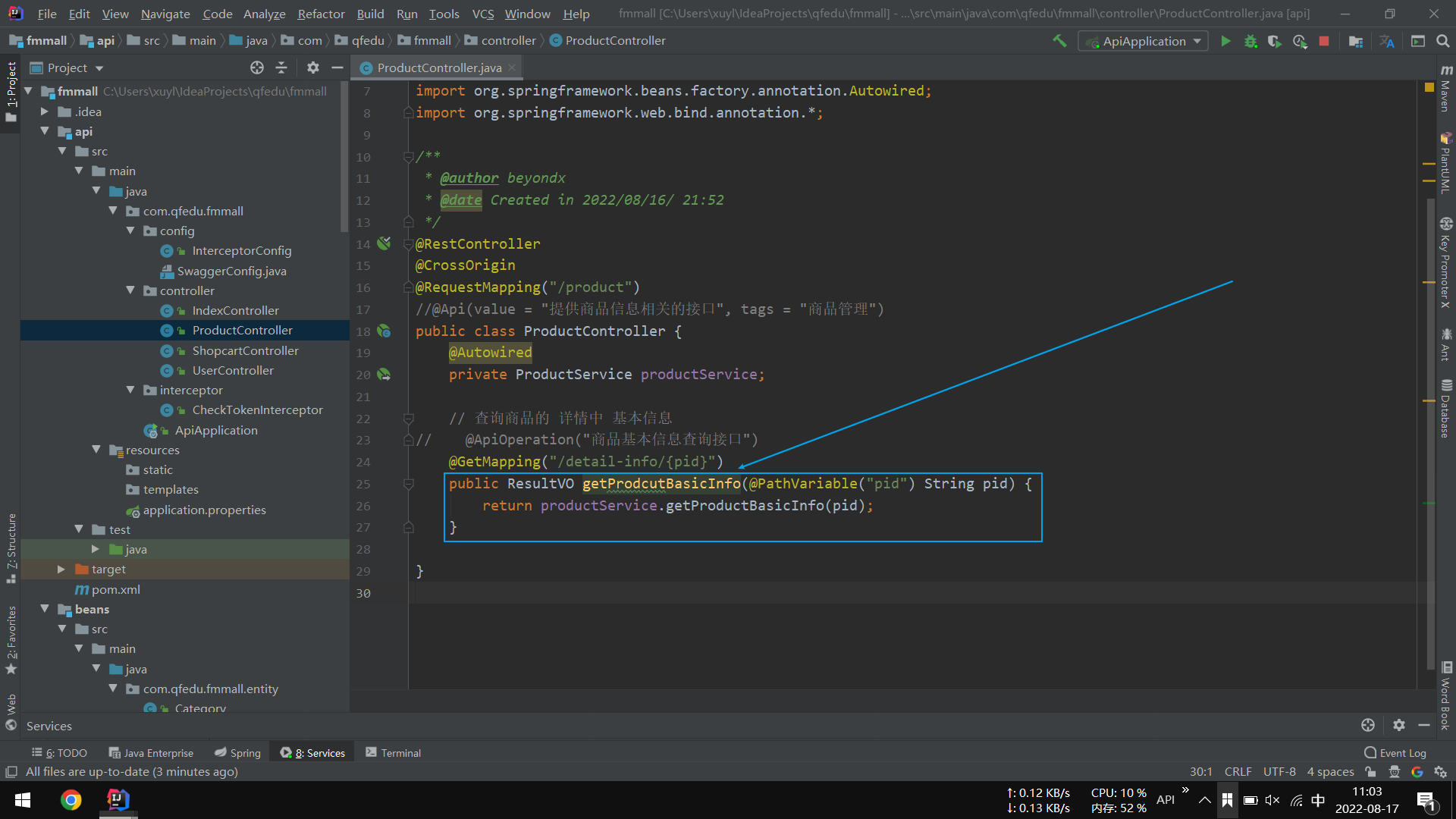
Task: Click the controller breadcrumb in navigation bar
Action: pyautogui.click(x=500, y=41)
